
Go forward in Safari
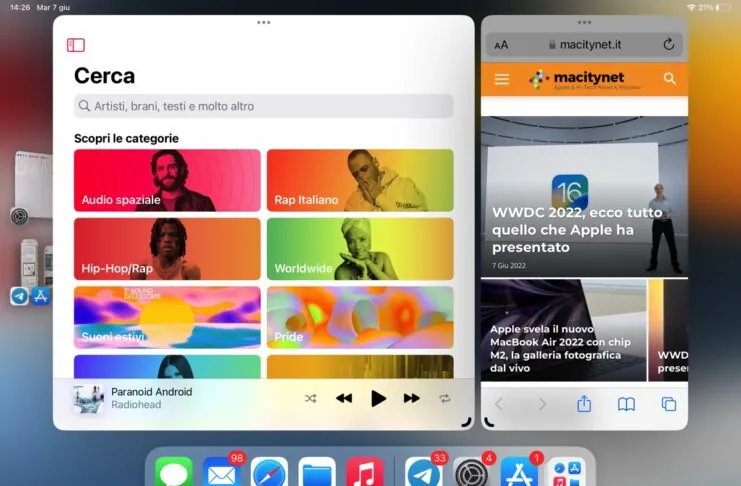coord(542,404)
